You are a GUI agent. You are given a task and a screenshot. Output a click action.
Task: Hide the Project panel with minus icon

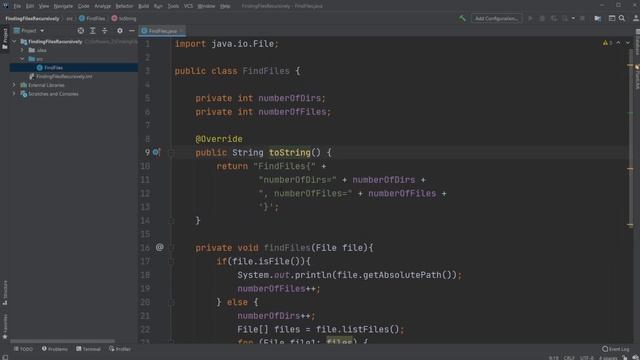[131, 31]
